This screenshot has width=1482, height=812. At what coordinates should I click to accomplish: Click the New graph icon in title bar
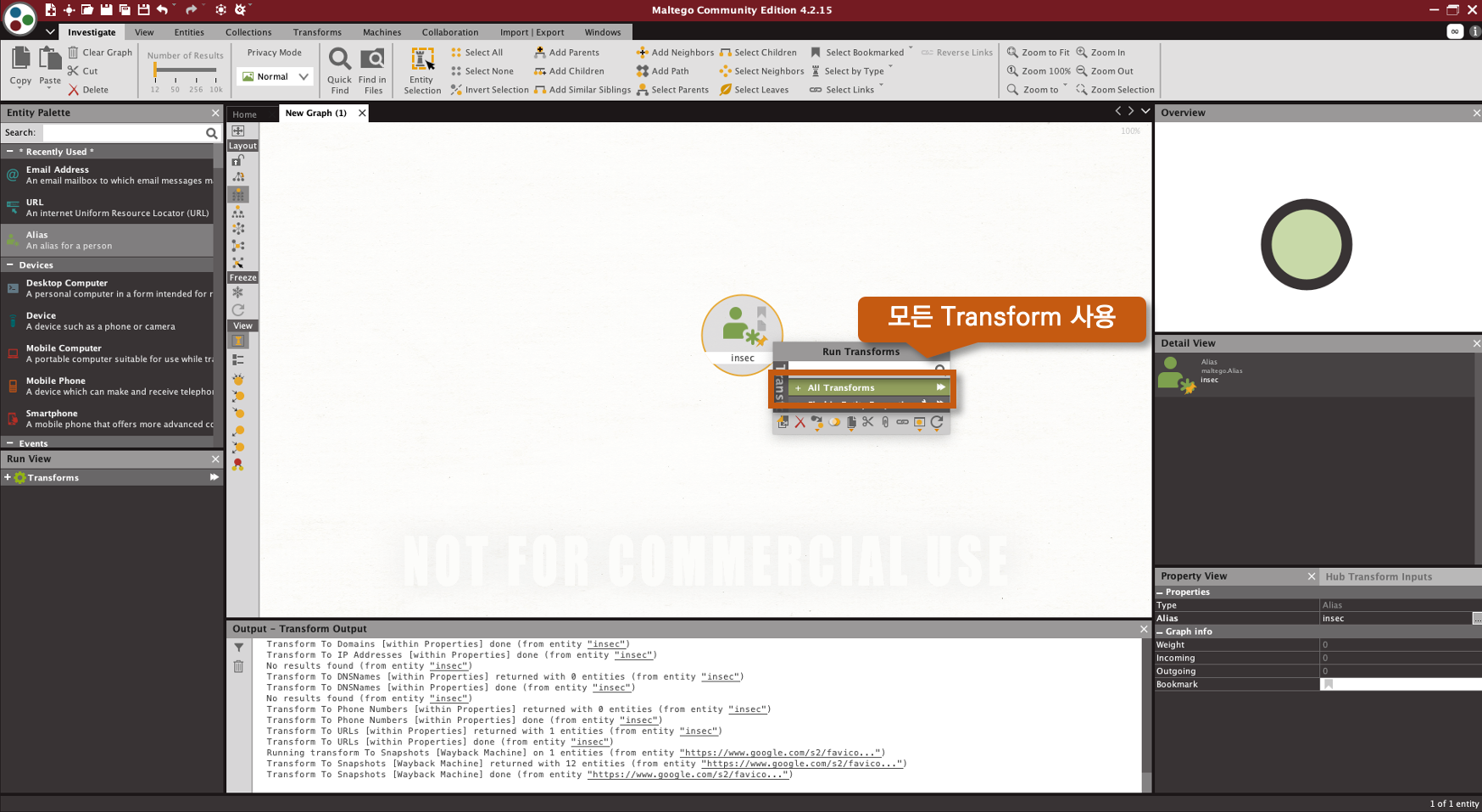click(50, 9)
